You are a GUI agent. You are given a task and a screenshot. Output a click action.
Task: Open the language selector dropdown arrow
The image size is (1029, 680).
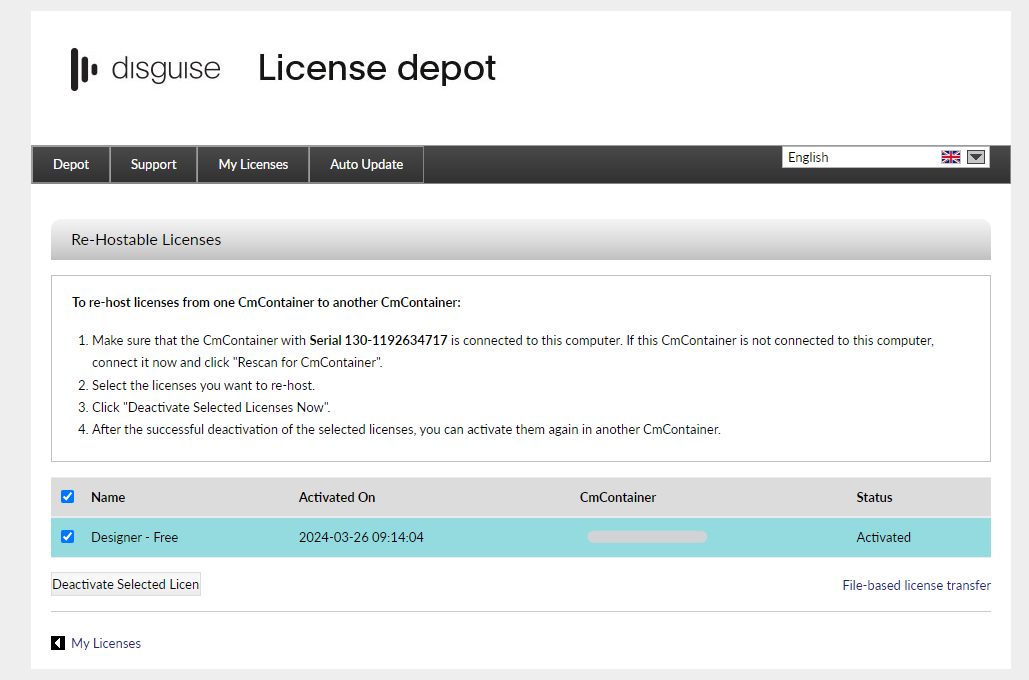974,157
